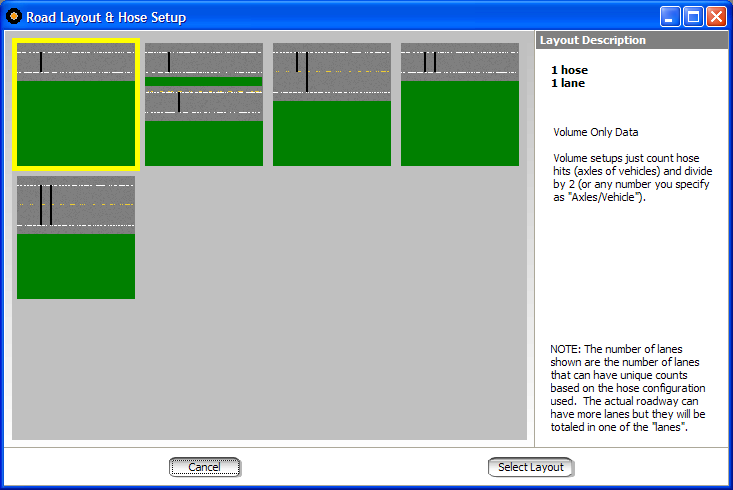Viewport: 733px width, 490px height.
Task: Click the '1 hose' description text
Action: click(569, 70)
